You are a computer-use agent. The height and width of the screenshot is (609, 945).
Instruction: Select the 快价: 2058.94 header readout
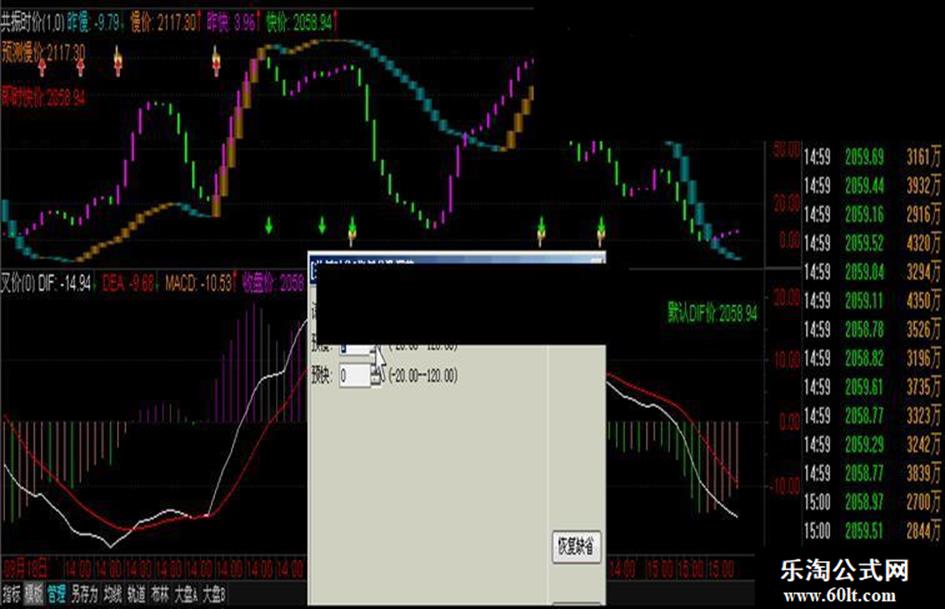click(x=300, y=24)
